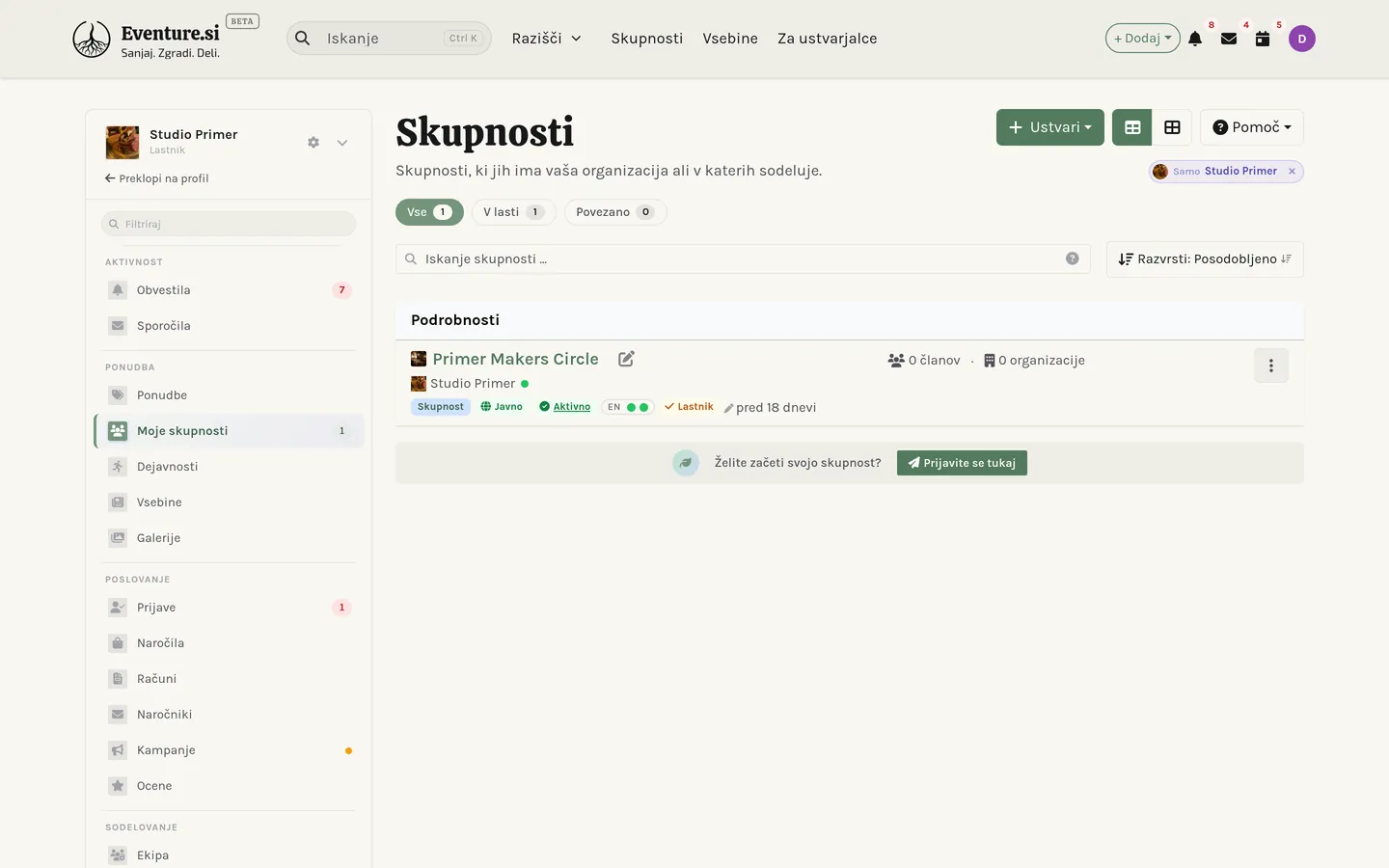The width and height of the screenshot is (1389, 868).
Task: Open the calendar icon in header
Action: pos(1263,39)
